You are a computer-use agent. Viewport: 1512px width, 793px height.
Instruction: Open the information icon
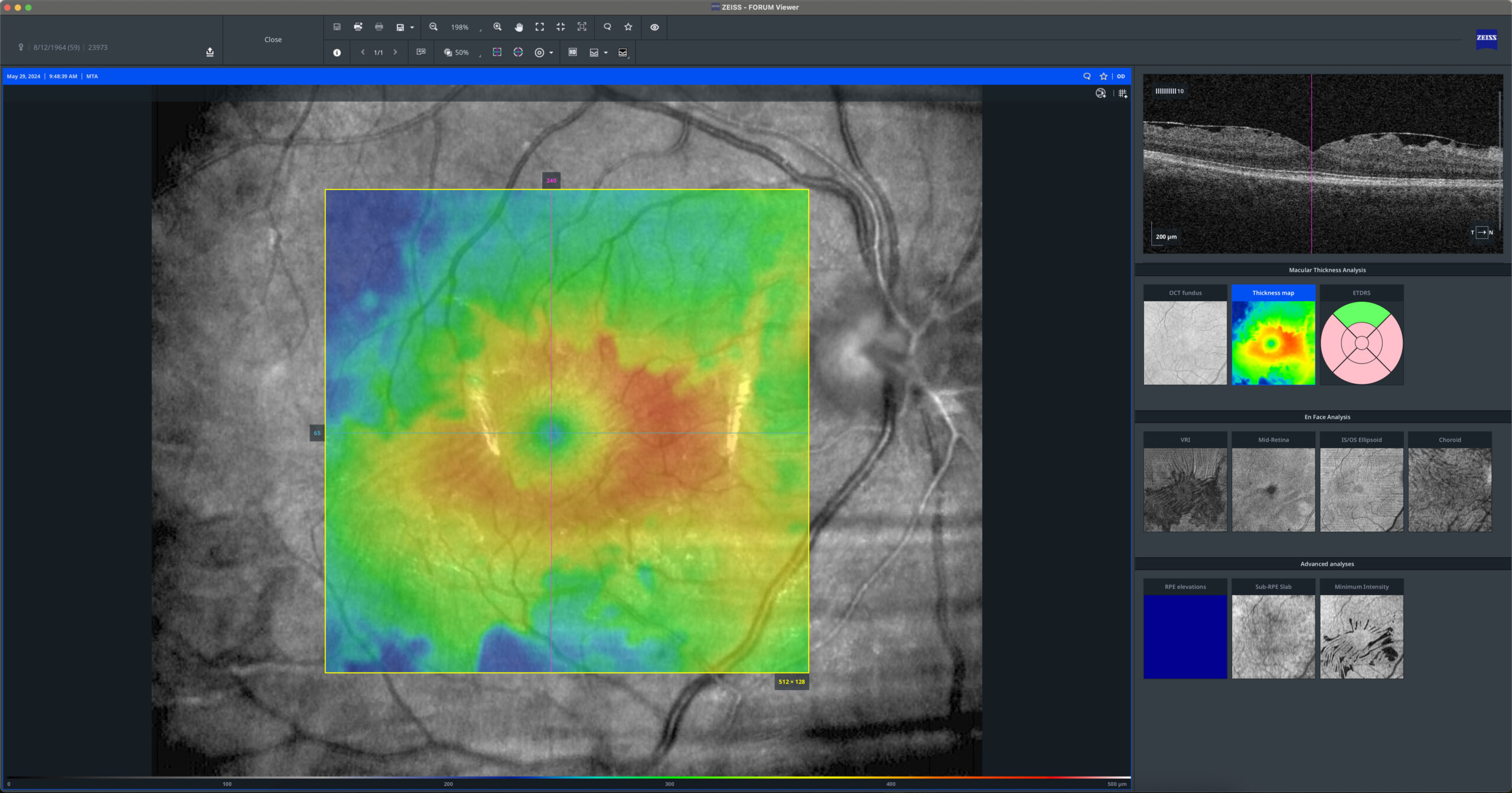(x=337, y=53)
